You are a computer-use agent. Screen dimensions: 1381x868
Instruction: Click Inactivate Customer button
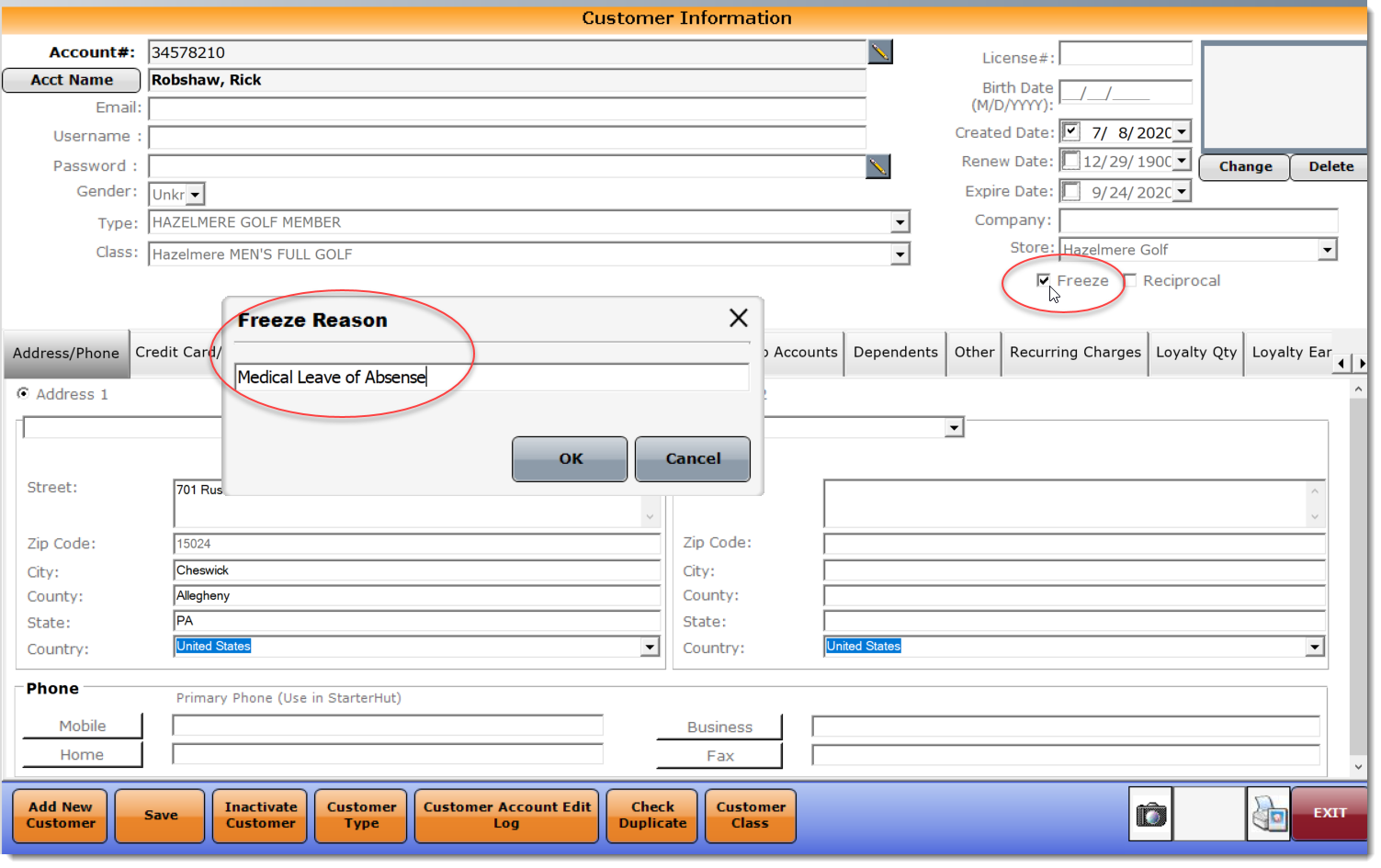pos(261,816)
